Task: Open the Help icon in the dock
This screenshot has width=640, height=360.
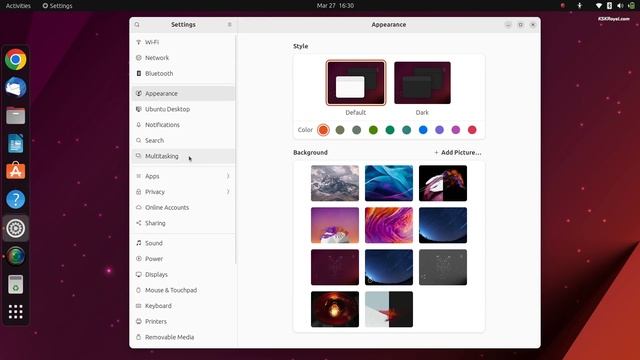Action: tap(16, 200)
